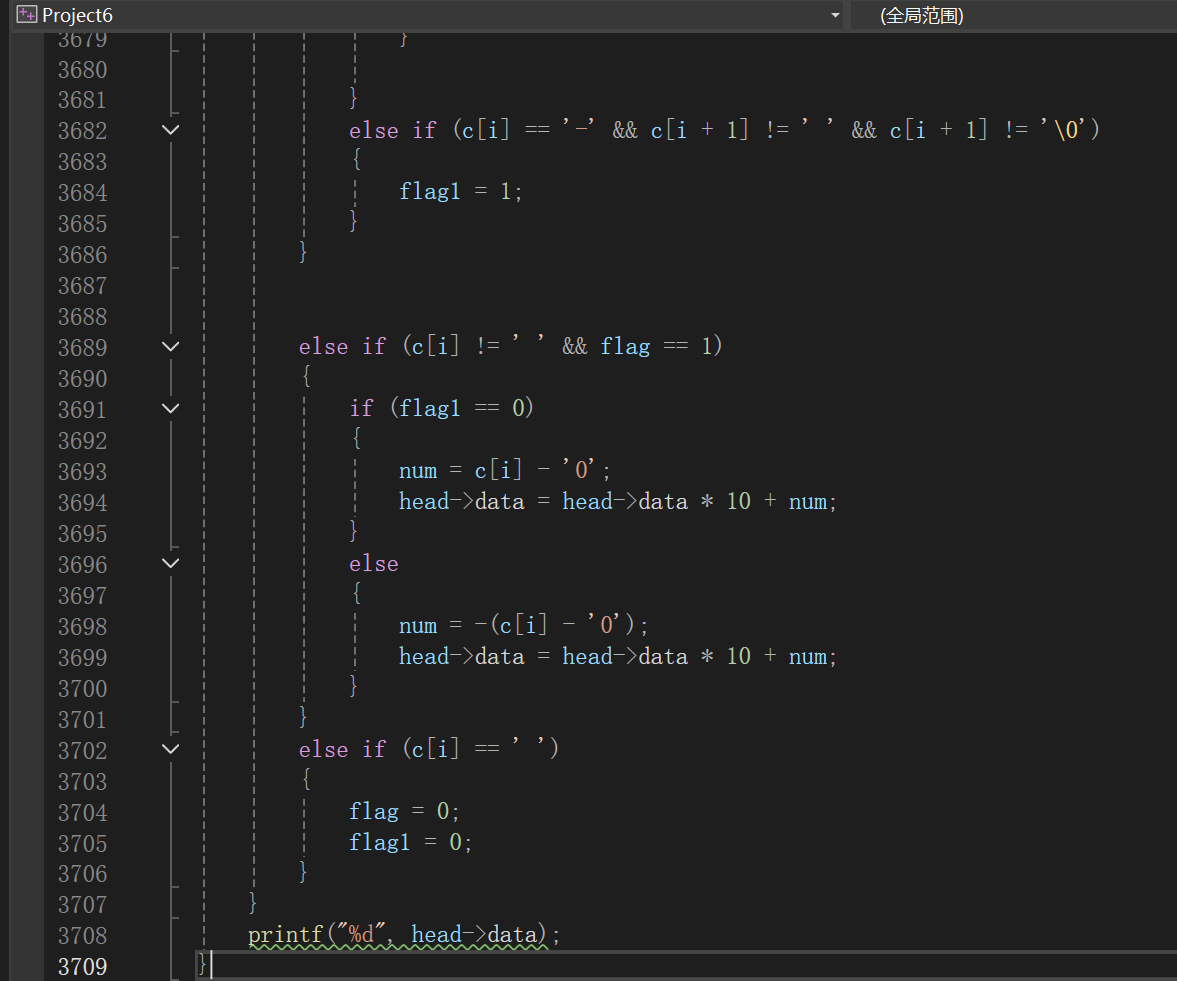Select line number 3693 in the gutter
Image resolution: width=1177 pixels, height=981 pixels.
click(83, 471)
